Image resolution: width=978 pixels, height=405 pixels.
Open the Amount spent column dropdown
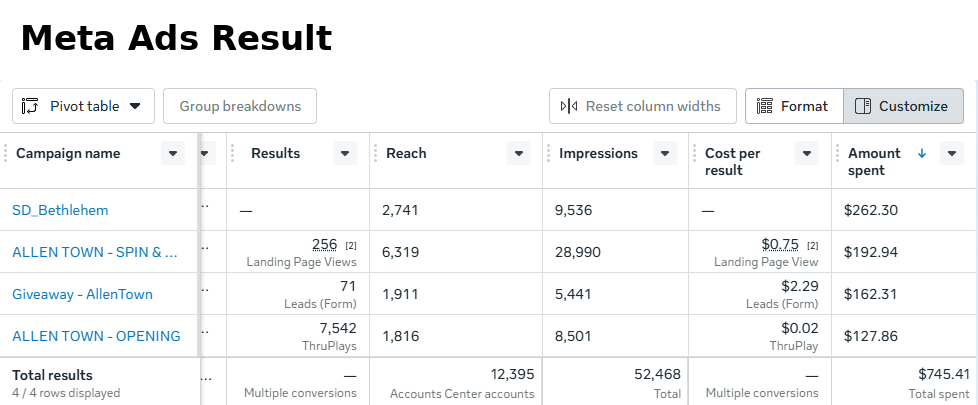coord(952,154)
